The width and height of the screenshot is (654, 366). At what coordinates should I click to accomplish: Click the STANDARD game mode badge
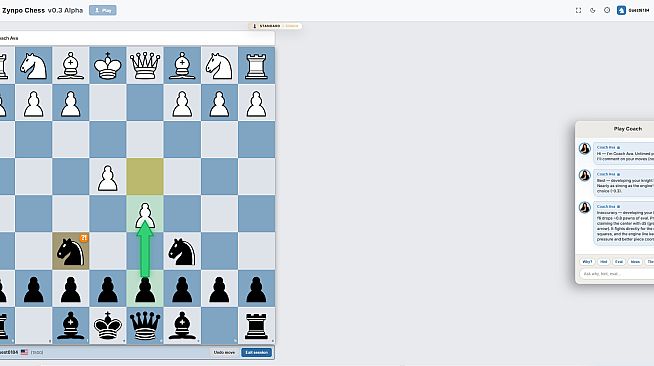pyautogui.click(x=275, y=26)
